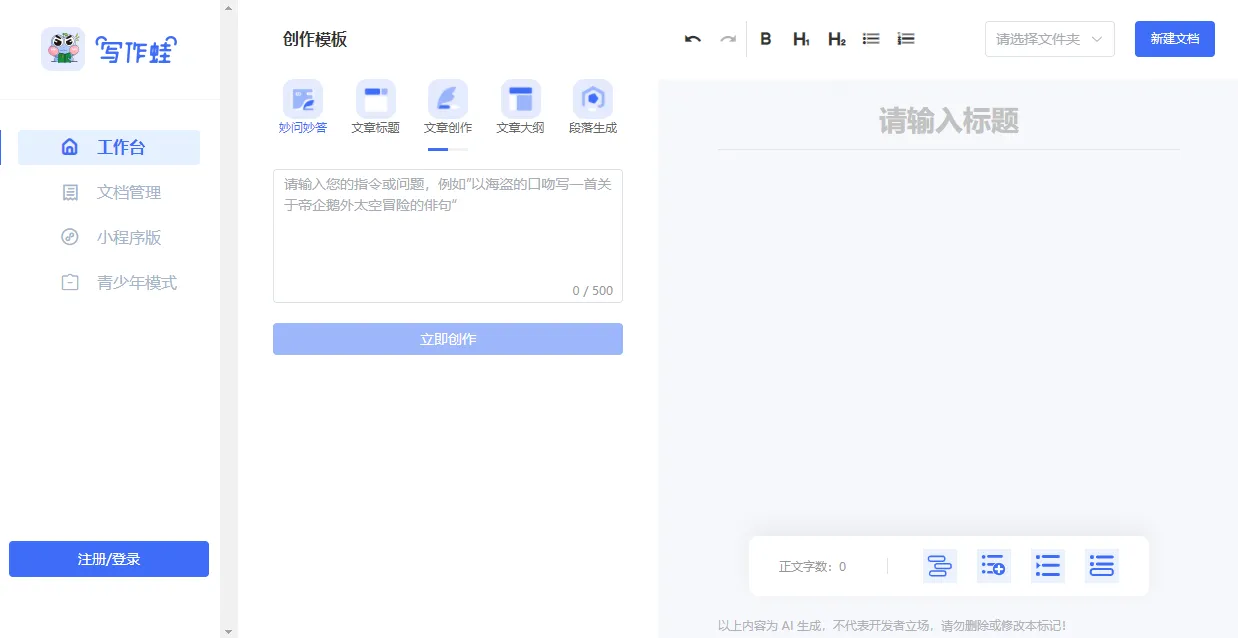This screenshot has width=1238, height=638.
Task: Open the 工作台 sidebar item
Action: point(109,148)
